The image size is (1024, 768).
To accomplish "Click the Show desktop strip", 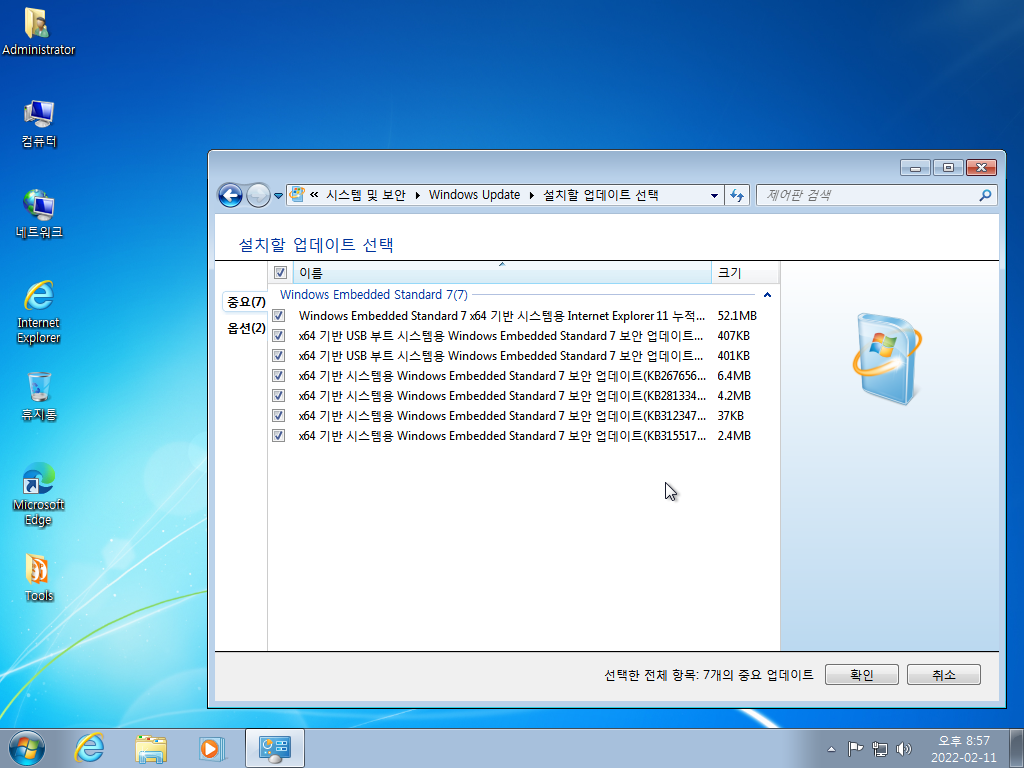I will tap(1017, 748).
